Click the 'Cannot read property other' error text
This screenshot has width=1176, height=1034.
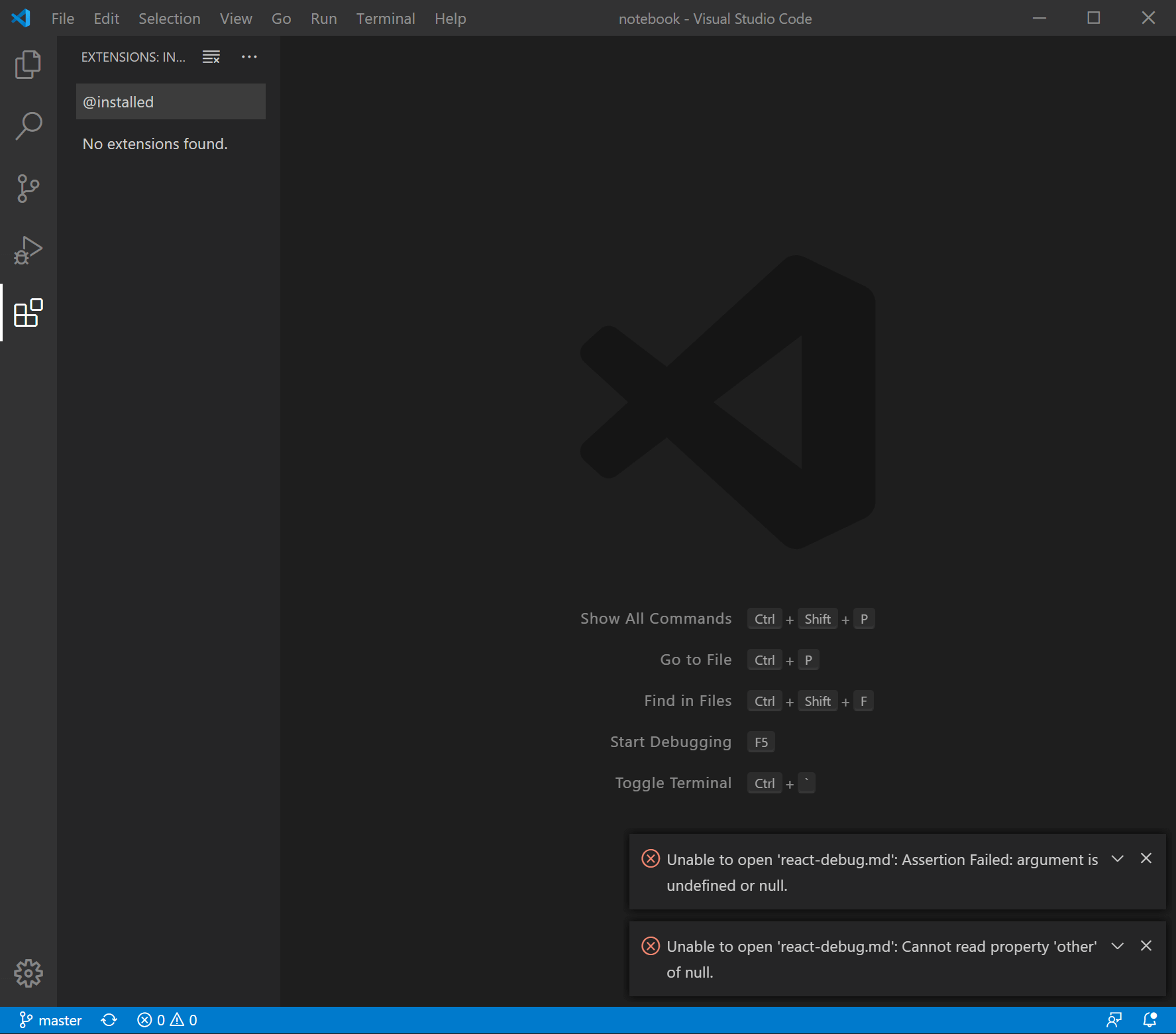[882, 959]
